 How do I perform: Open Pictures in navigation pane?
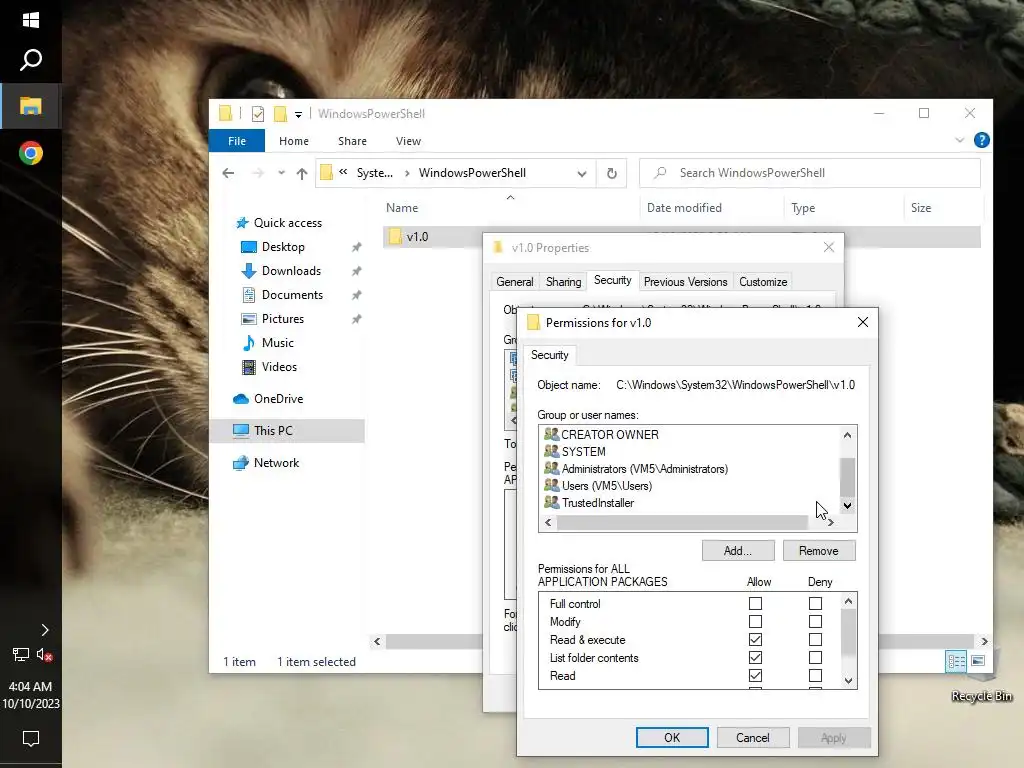283,319
